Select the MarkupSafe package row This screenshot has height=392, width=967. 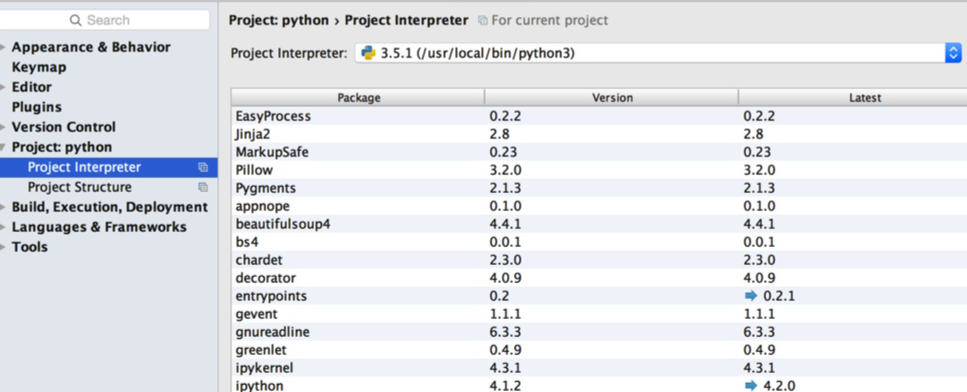(x=599, y=152)
